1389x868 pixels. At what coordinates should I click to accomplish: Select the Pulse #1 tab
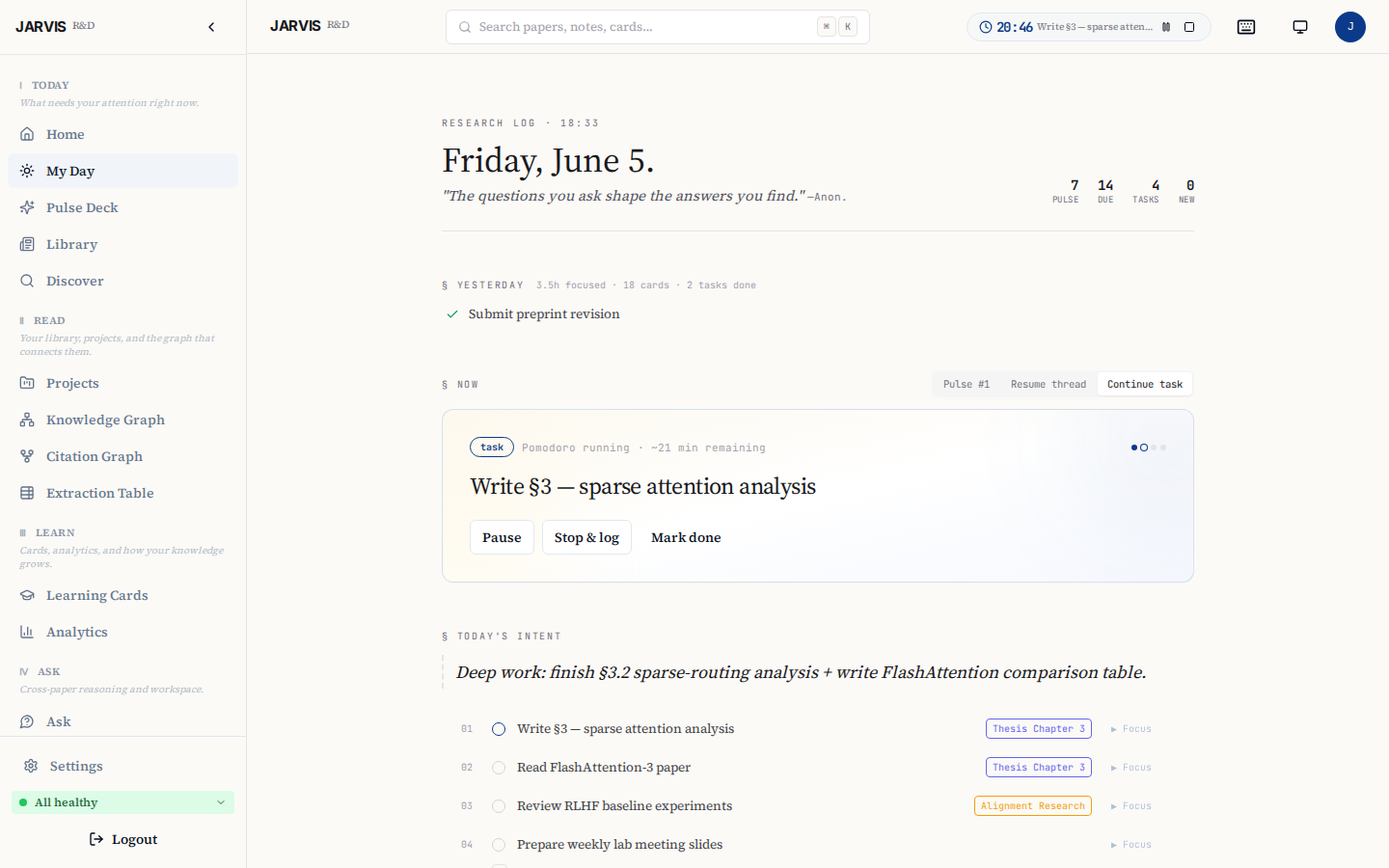(x=967, y=384)
